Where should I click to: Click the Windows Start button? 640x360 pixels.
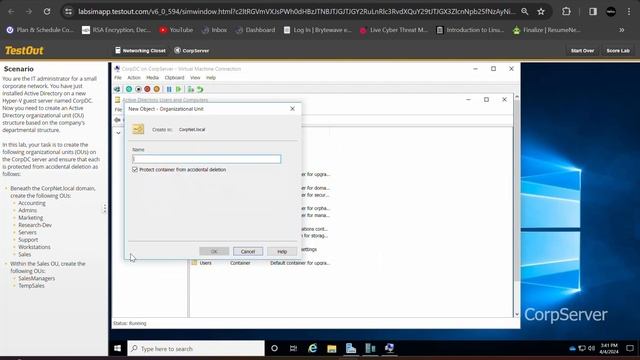pyautogui.click(x=118, y=348)
